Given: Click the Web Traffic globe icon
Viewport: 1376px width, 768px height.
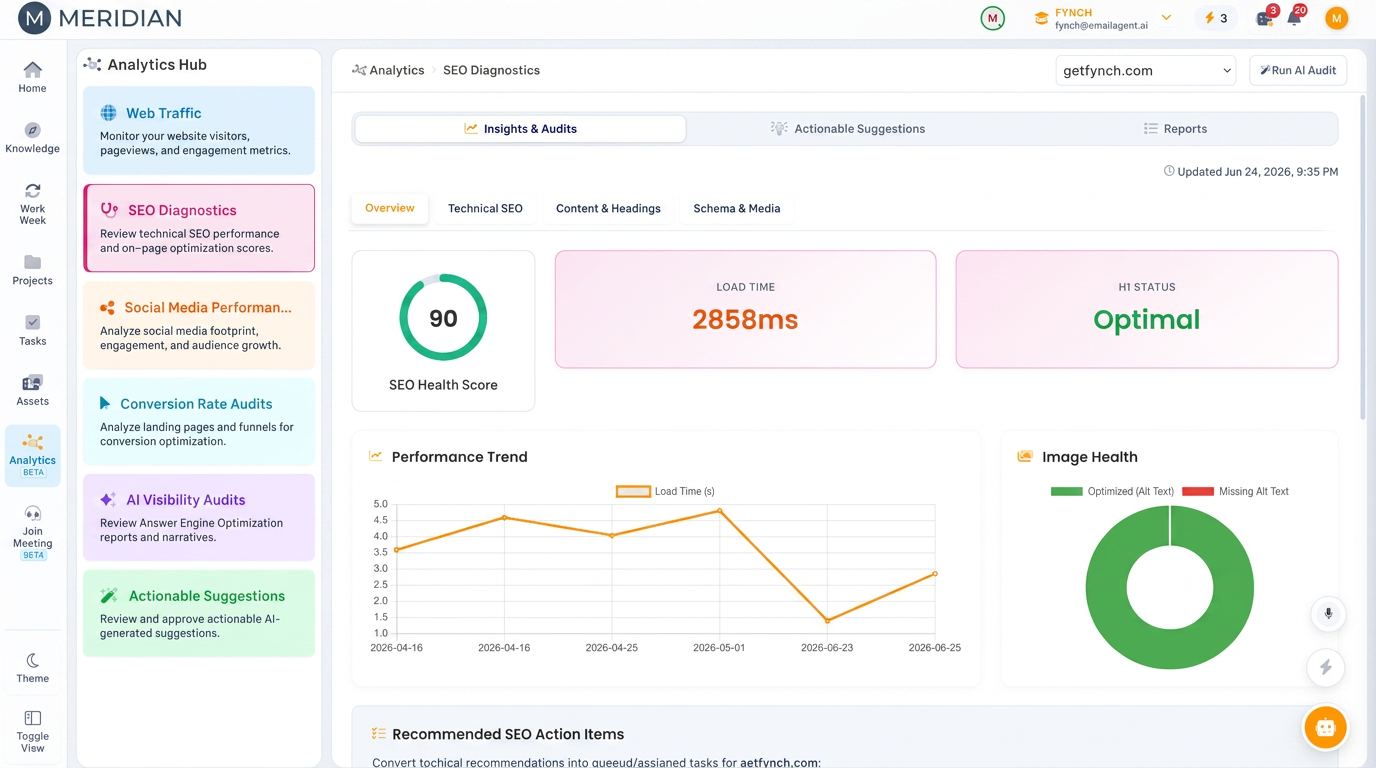Looking at the screenshot, I should pyautogui.click(x=108, y=113).
